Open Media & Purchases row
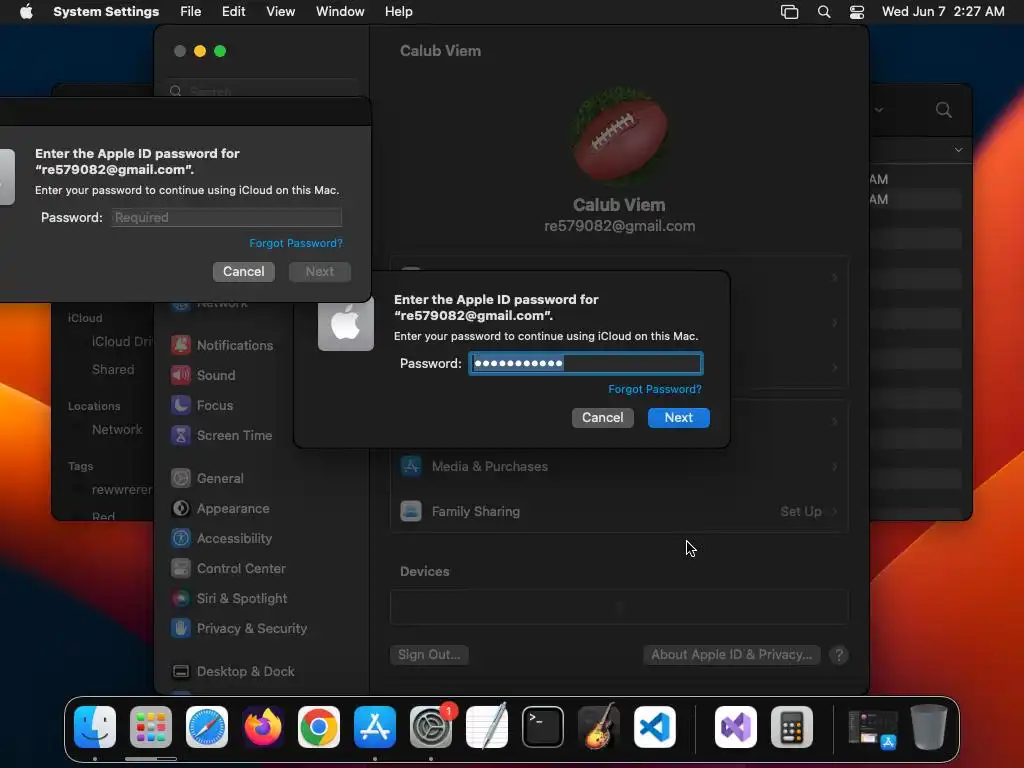Viewport: 1024px width, 768px height. 619,466
